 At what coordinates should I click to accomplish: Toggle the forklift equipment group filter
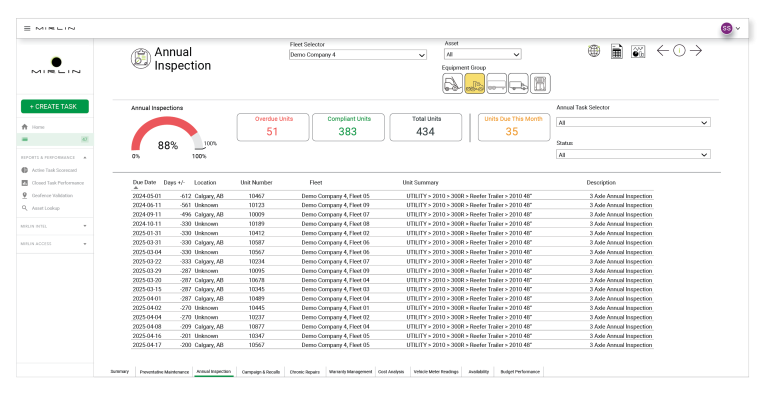pos(452,84)
